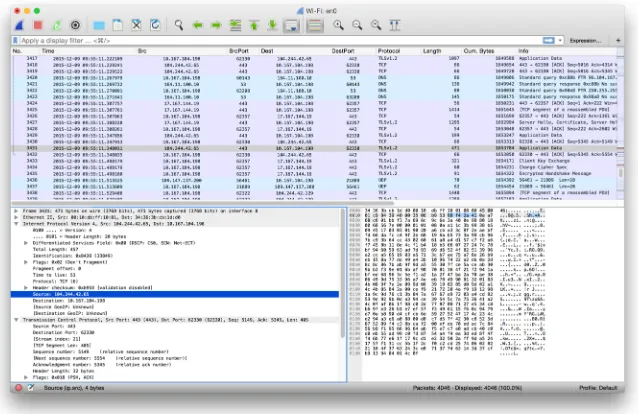
Task: Open the capture options gear icon
Action: tap(75, 25)
